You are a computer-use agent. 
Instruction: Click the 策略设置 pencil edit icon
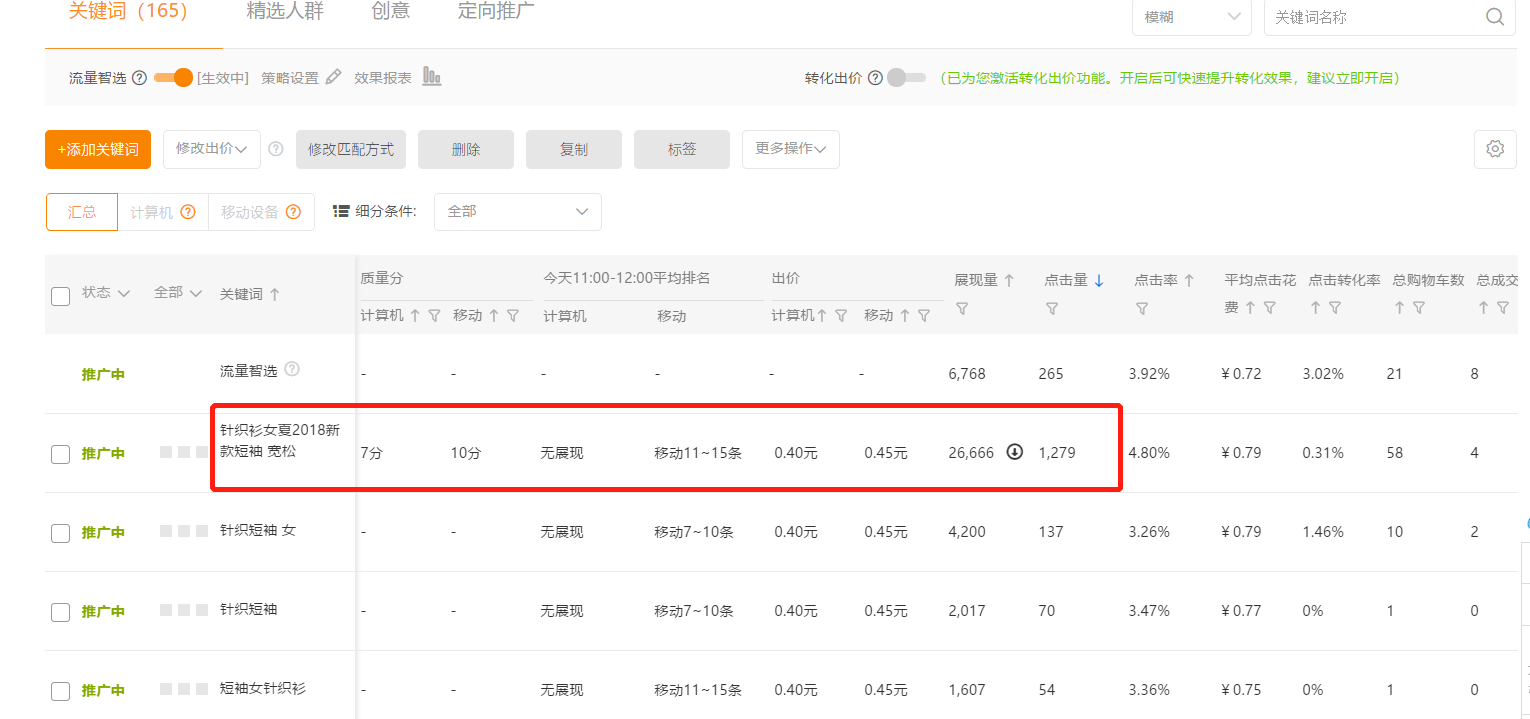pyautogui.click(x=334, y=77)
